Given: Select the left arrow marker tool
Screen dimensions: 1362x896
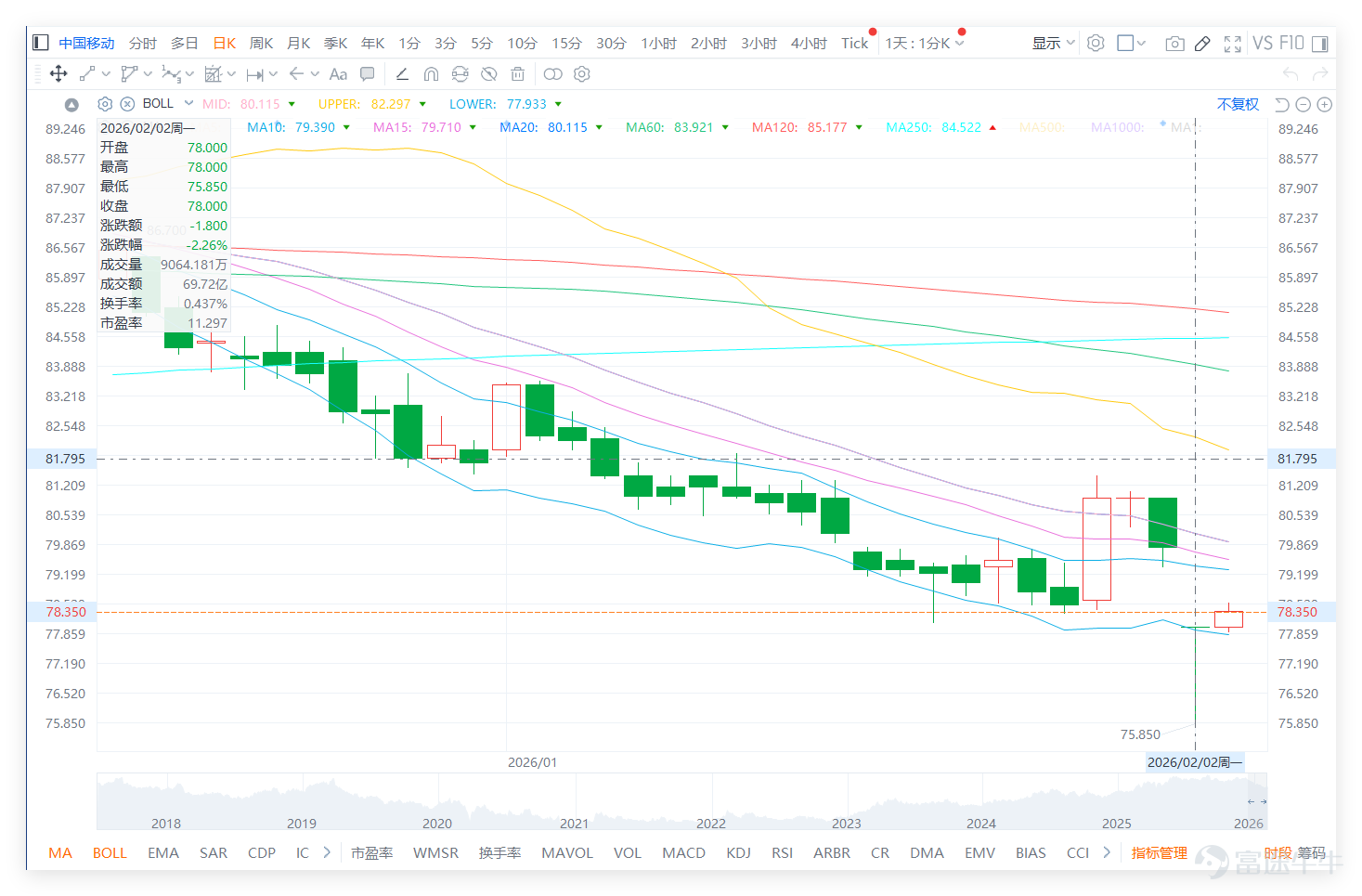Looking at the screenshot, I should (x=296, y=74).
